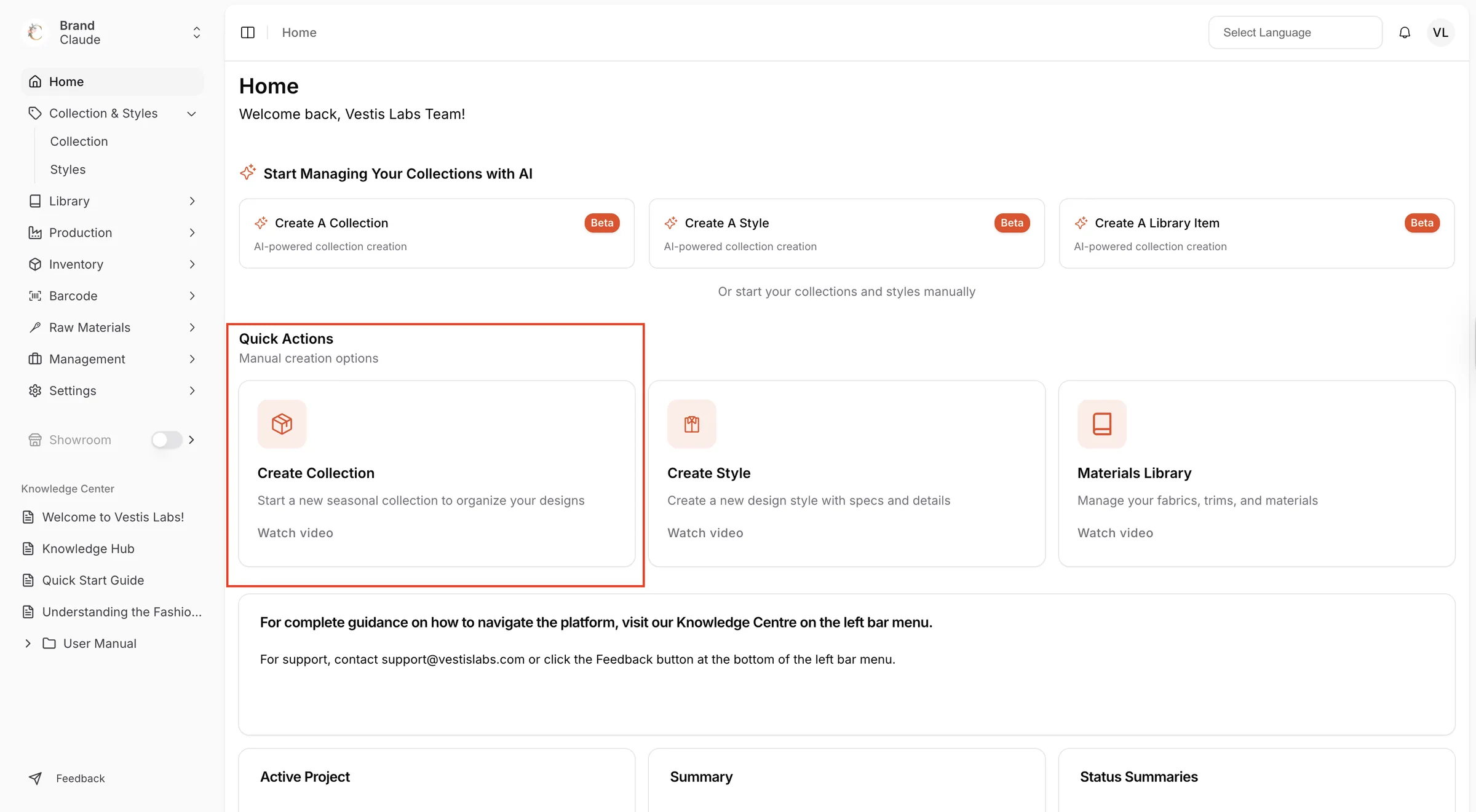This screenshot has width=1476, height=812.
Task: Click the Create Style shirt icon
Action: (x=692, y=424)
